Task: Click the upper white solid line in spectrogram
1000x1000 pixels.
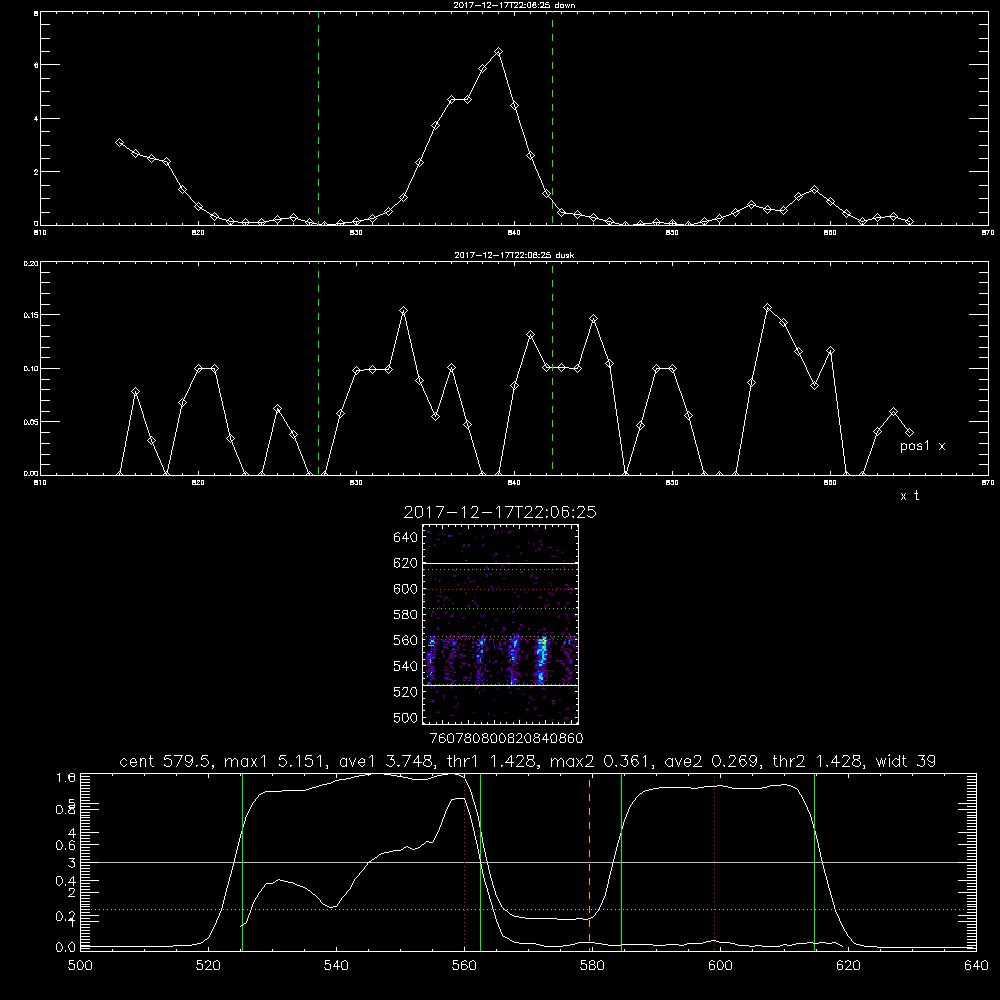Action: [x=501, y=563]
